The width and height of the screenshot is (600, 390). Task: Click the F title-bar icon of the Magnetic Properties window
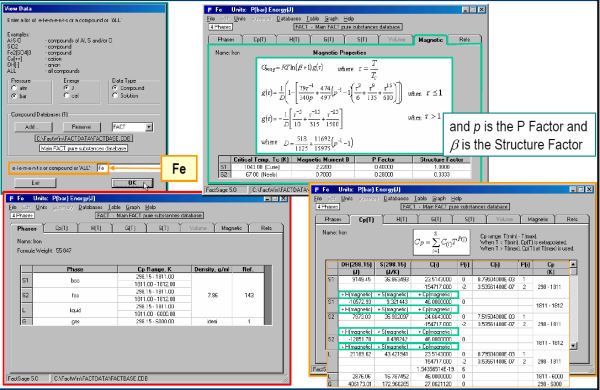209,10
